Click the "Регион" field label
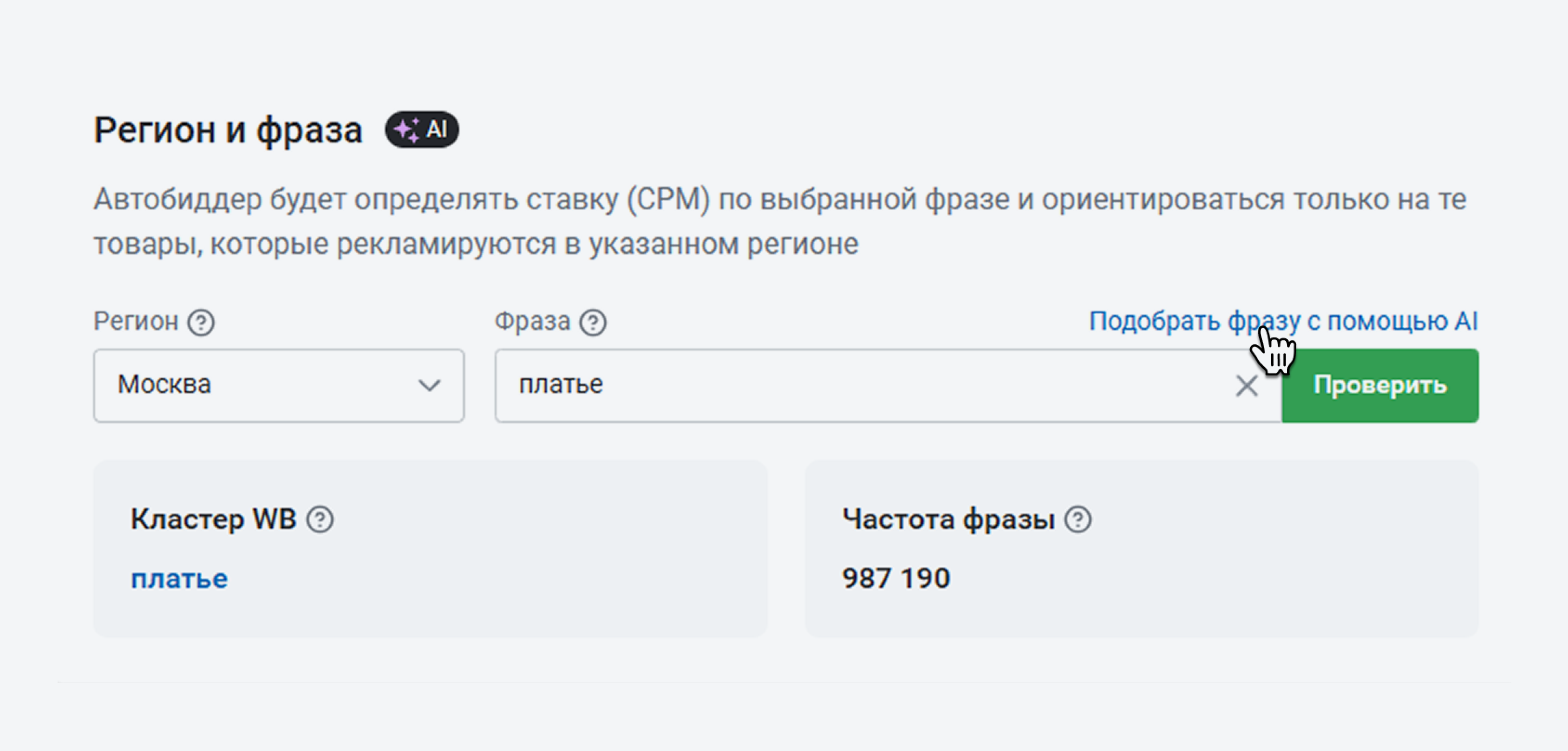The image size is (1568, 751). [x=136, y=321]
